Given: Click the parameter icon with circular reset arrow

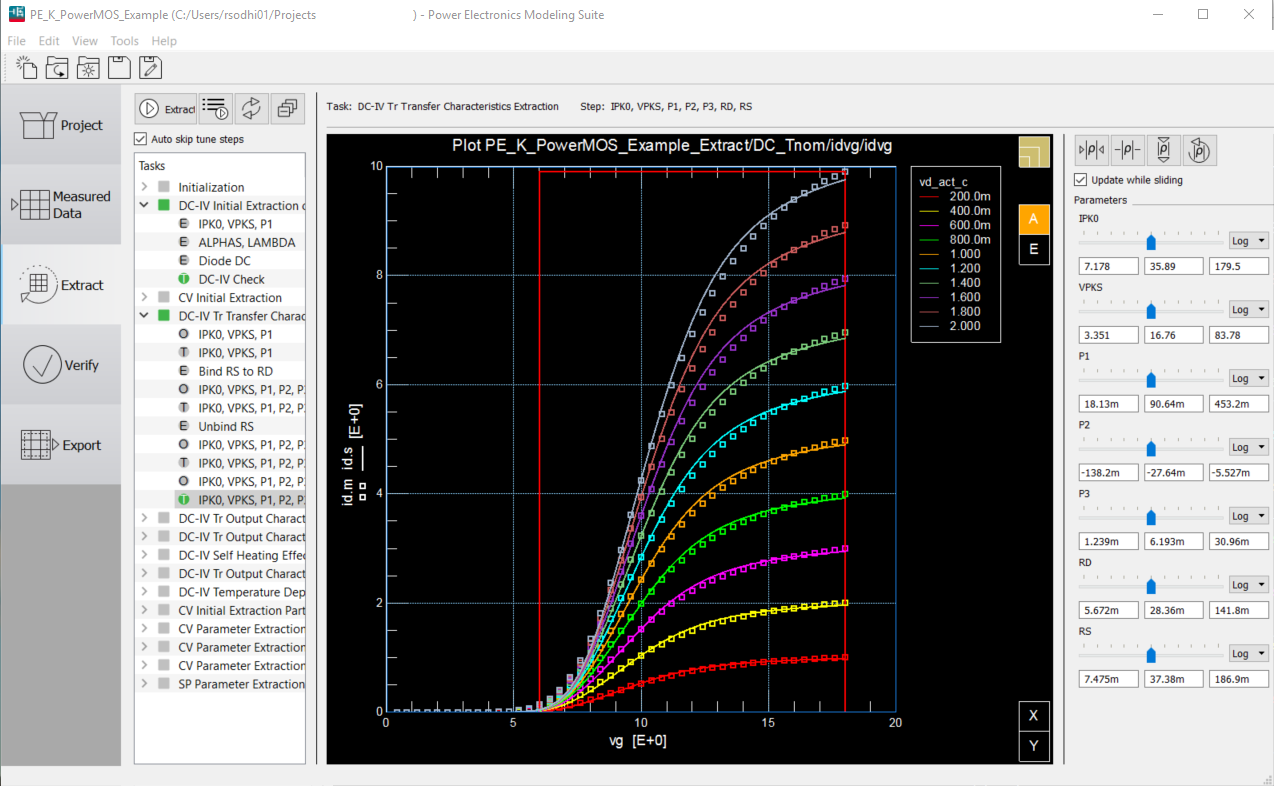Looking at the screenshot, I should 1199,151.
